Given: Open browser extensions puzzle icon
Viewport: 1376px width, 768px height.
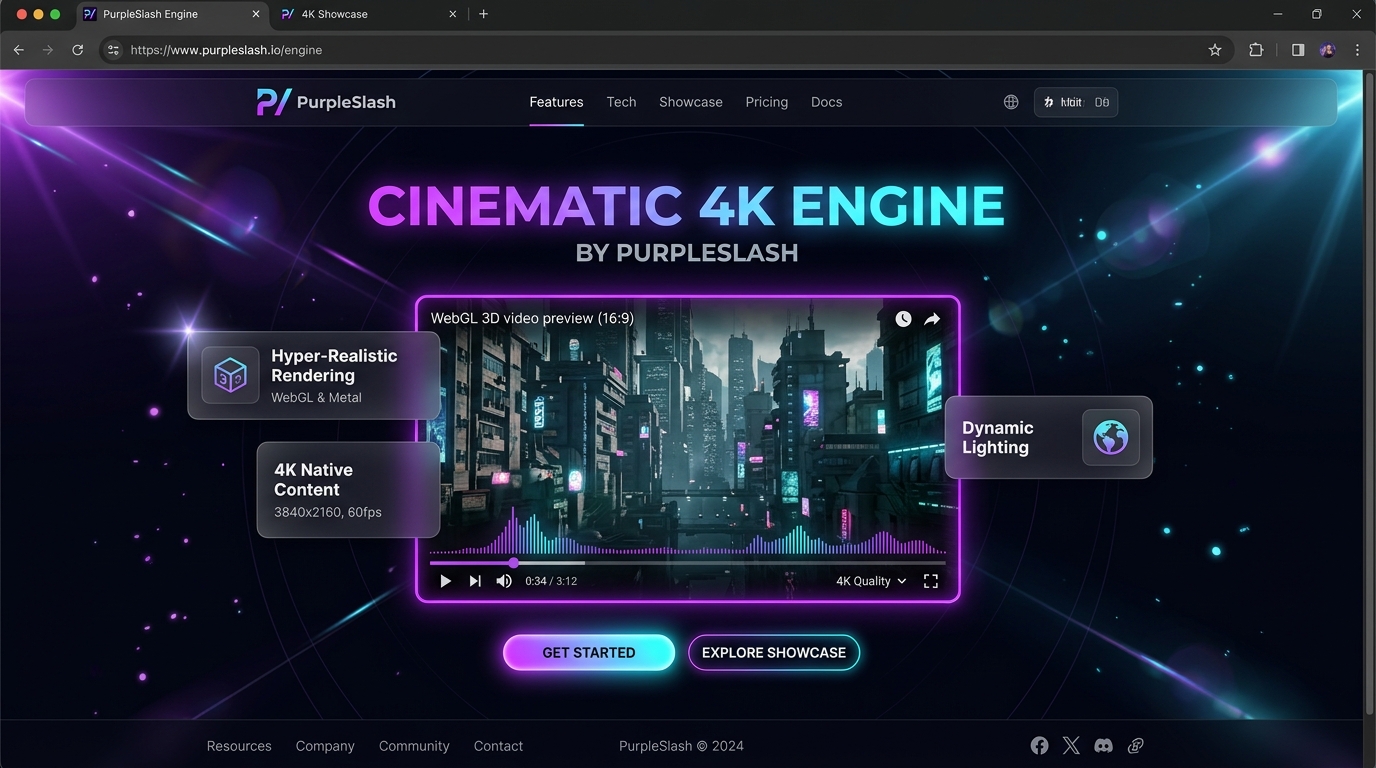Looking at the screenshot, I should pyautogui.click(x=1256, y=50).
